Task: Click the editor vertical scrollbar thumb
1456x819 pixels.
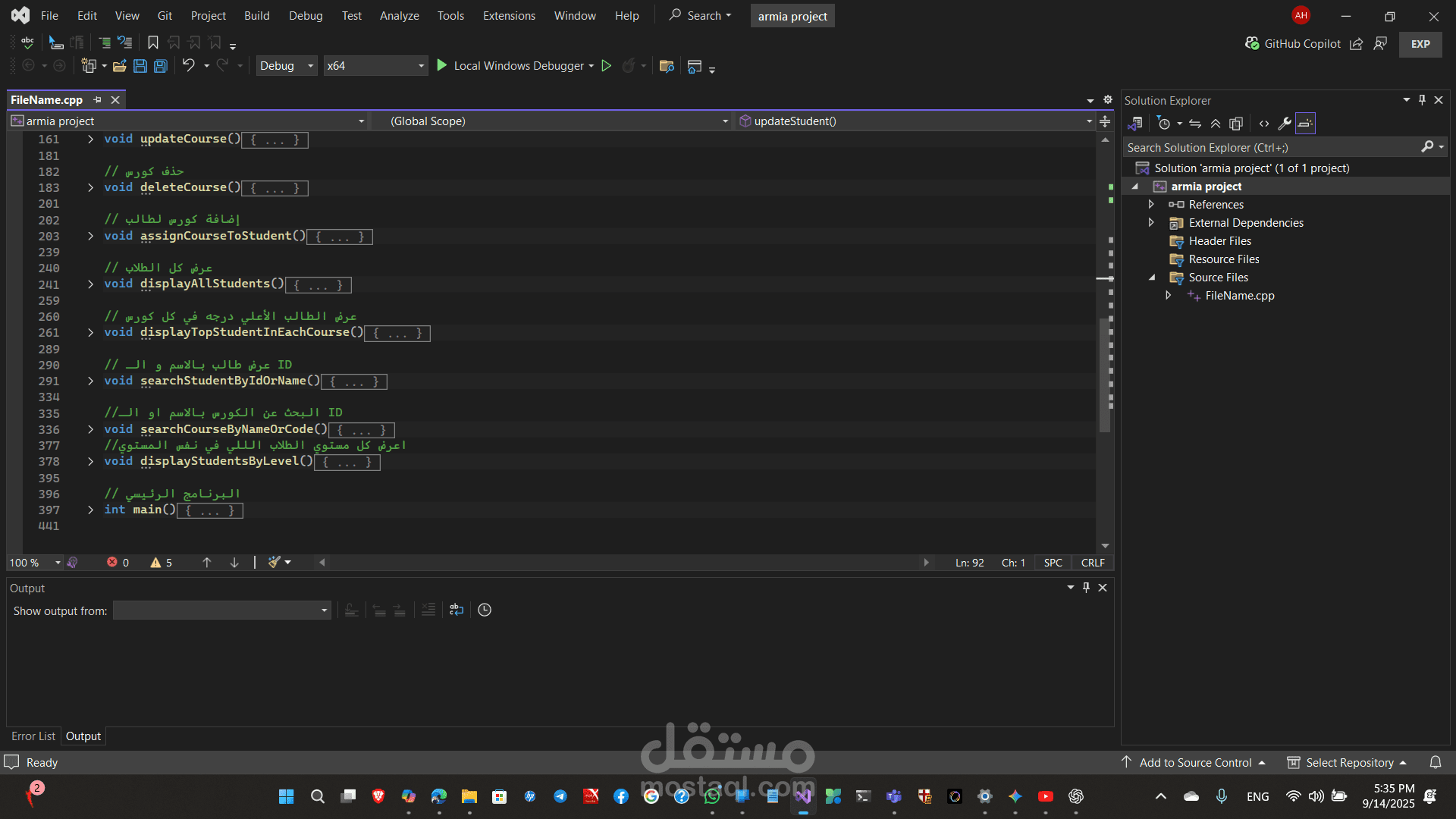Action: [x=1104, y=375]
